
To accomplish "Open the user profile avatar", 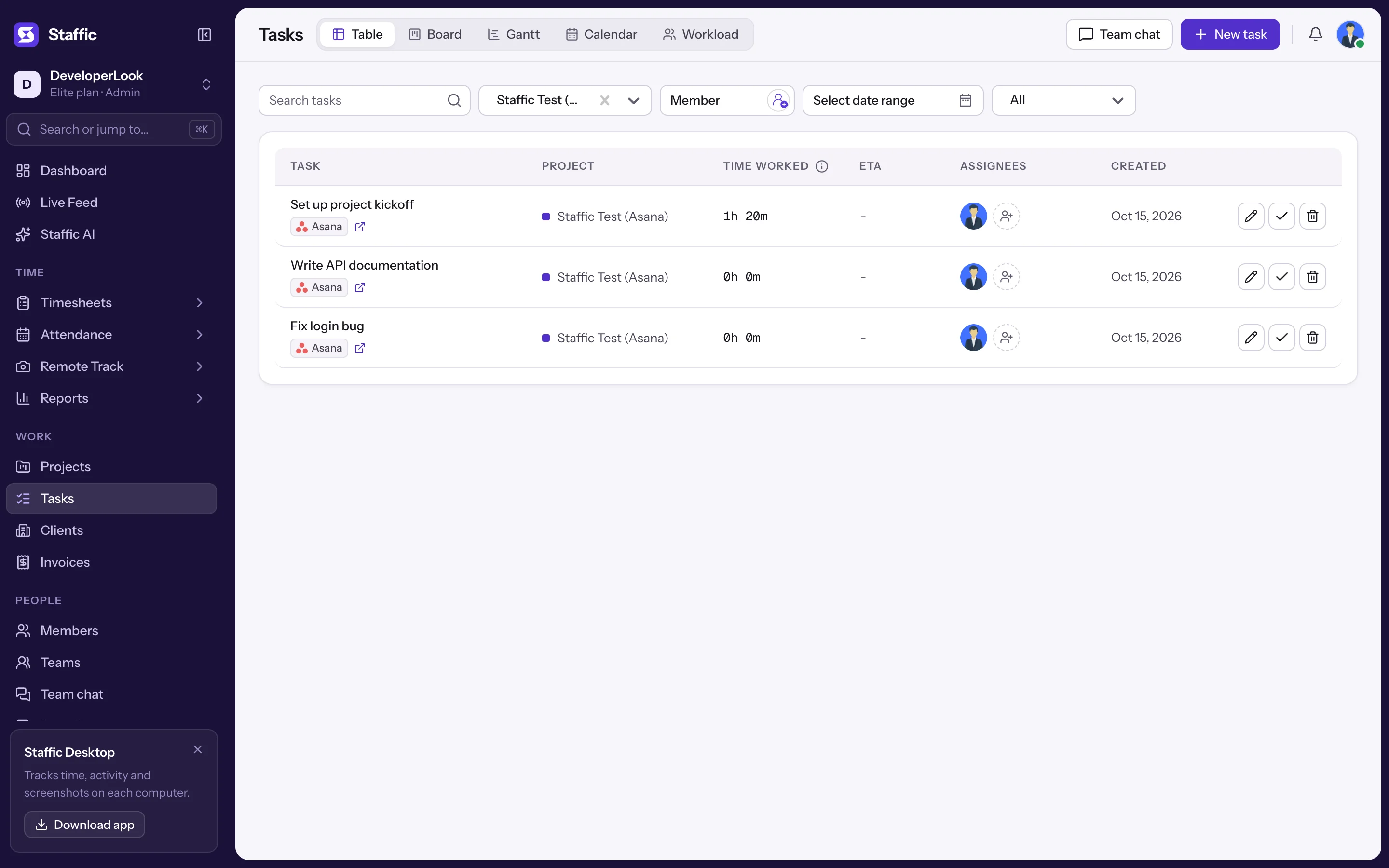I will tap(1350, 34).
